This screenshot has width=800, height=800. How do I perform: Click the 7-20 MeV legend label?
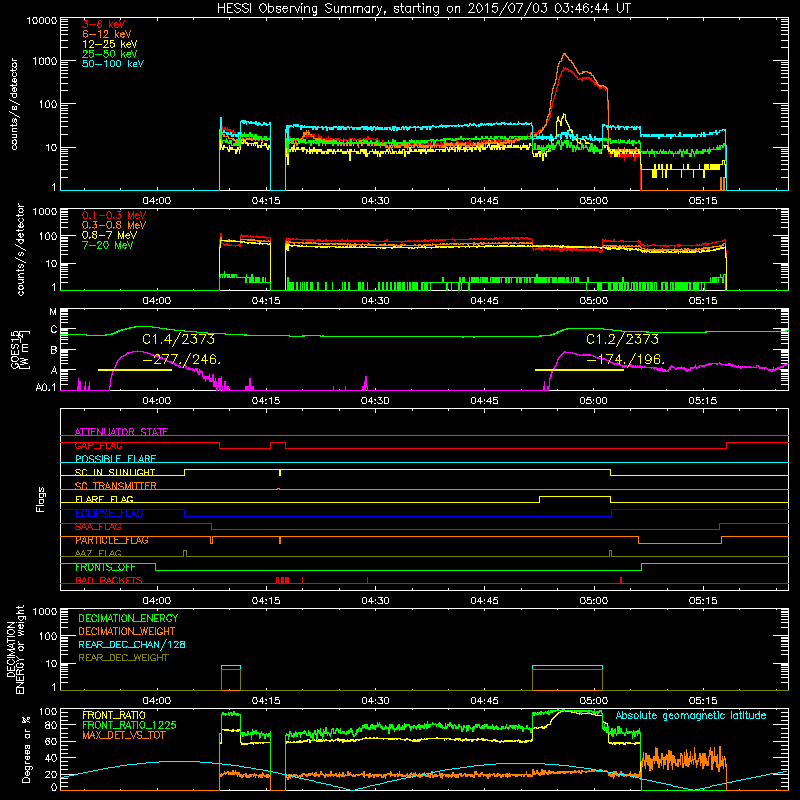pos(107,245)
